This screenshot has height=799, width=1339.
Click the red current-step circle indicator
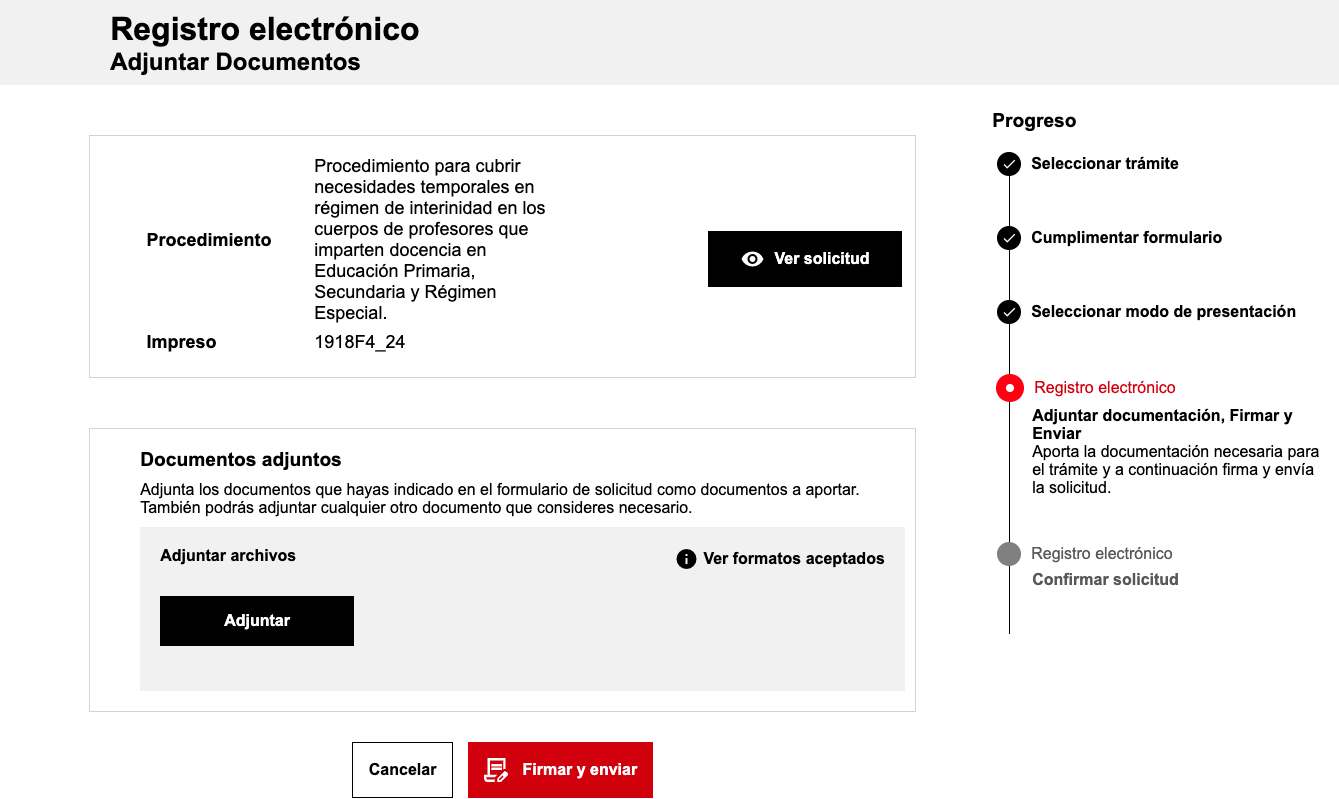pyautogui.click(x=1010, y=388)
